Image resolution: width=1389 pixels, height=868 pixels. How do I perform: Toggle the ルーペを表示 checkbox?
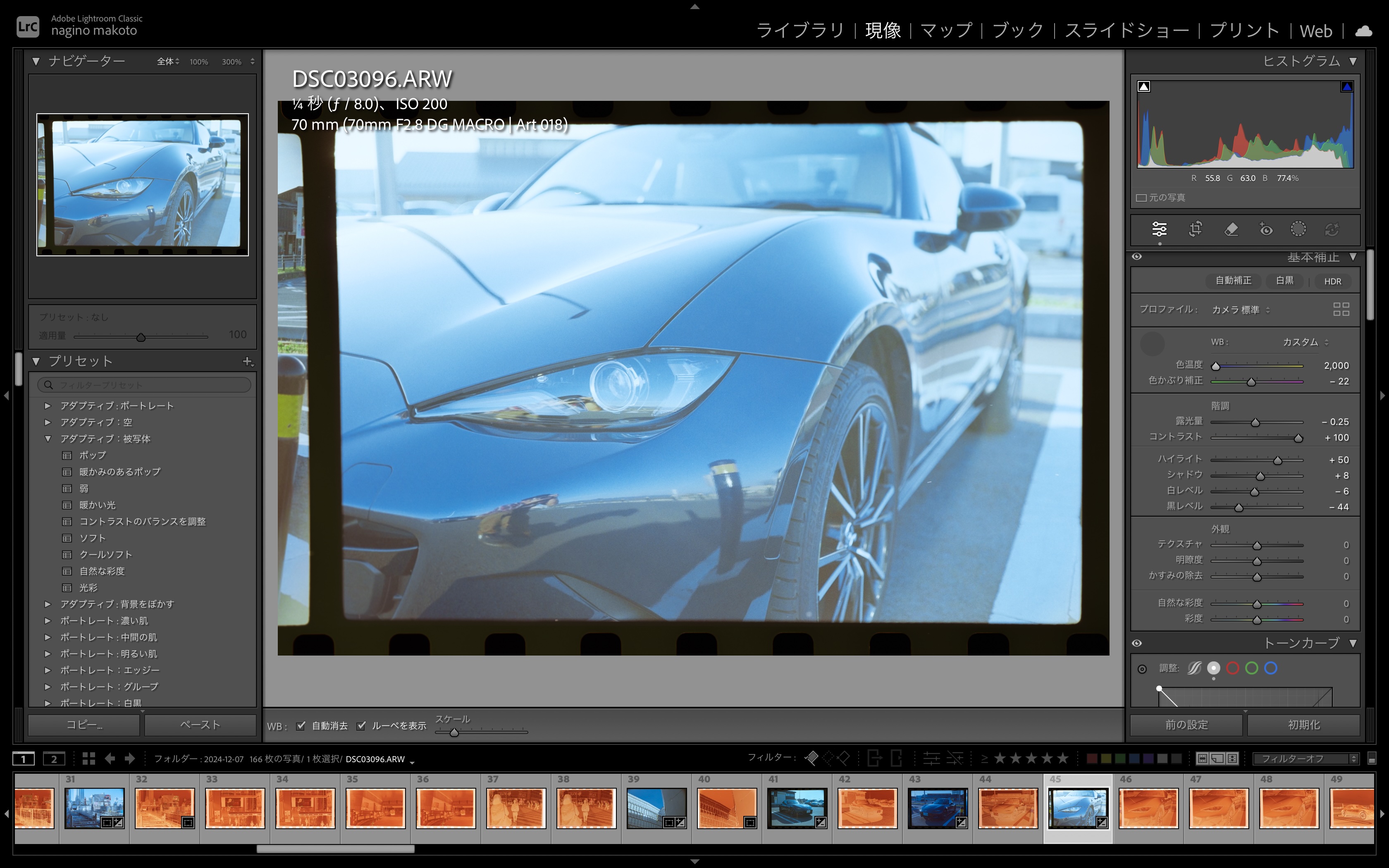[361, 726]
